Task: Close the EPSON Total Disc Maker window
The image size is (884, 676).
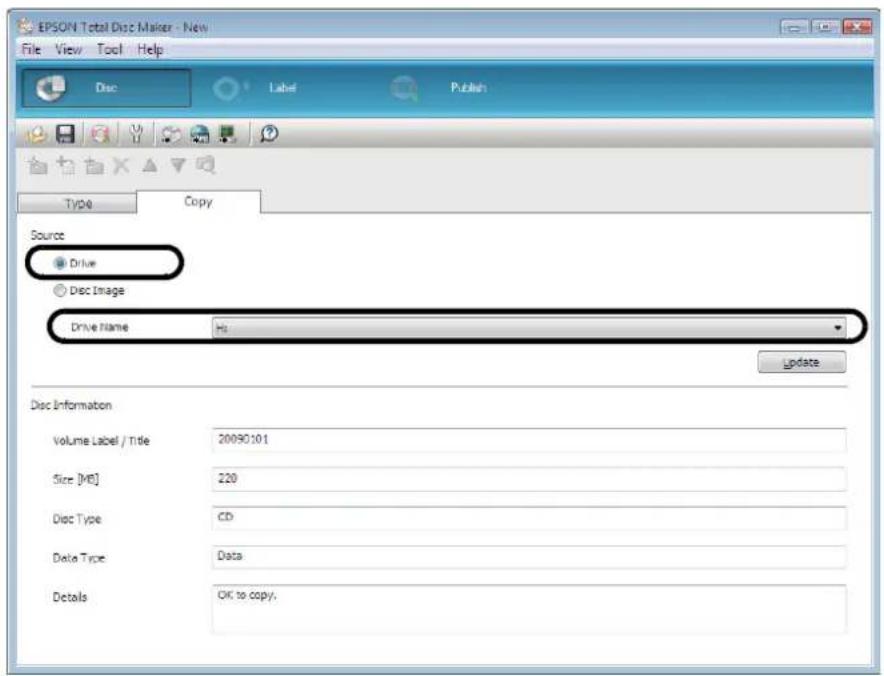Action: click(x=858, y=26)
